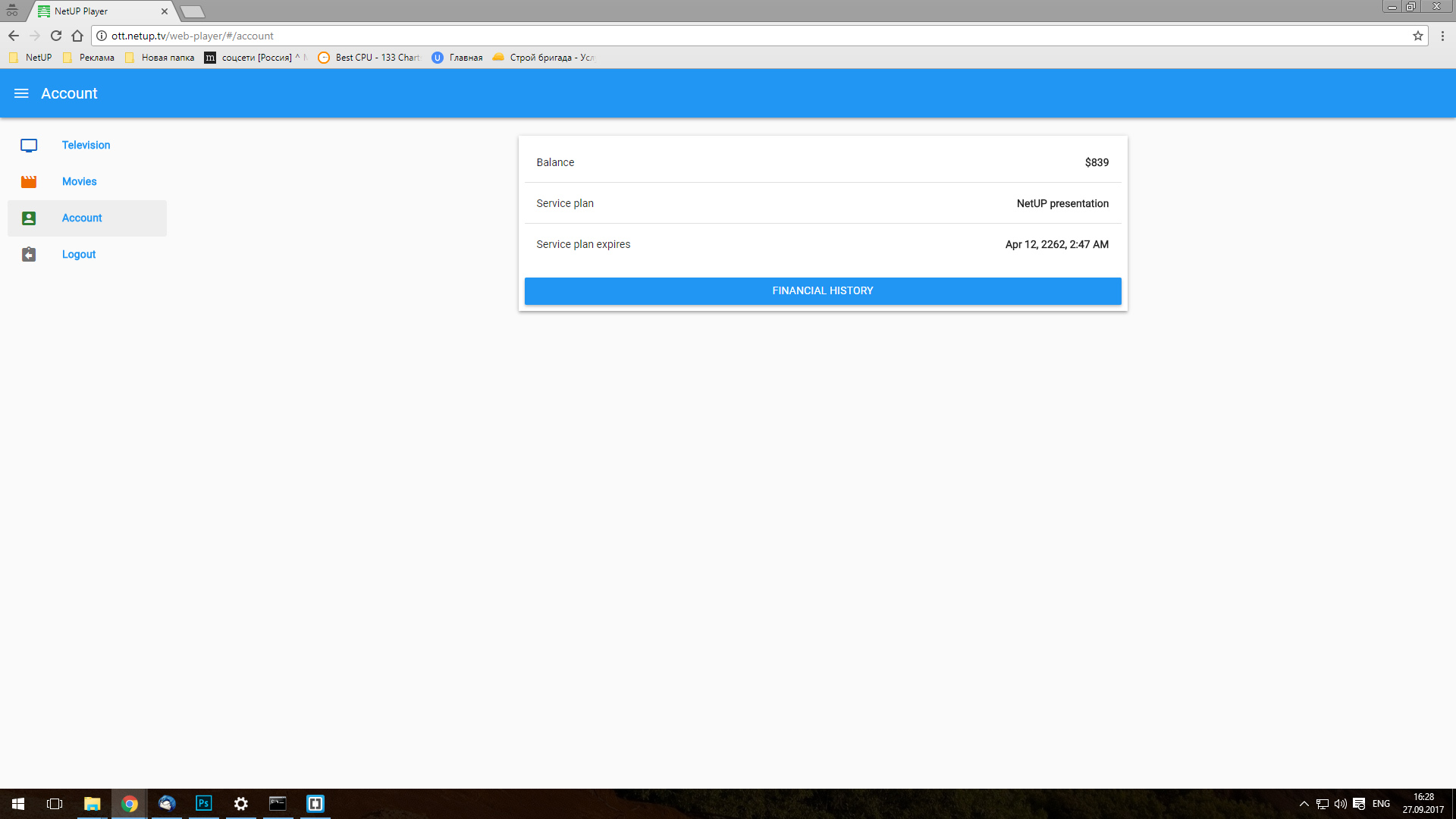Reload the page via refresh icon
This screenshot has width=1456, height=819.
[x=56, y=36]
